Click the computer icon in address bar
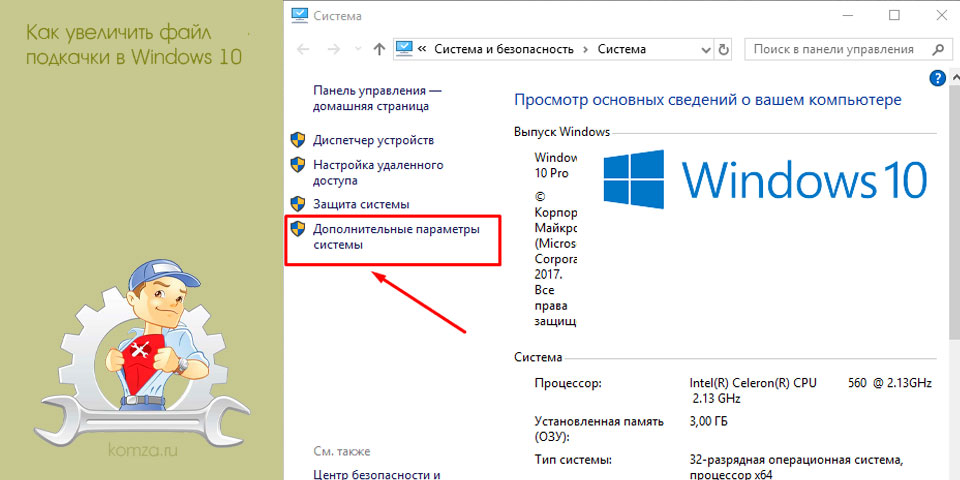This screenshot has width=960, height=480. 405,48
